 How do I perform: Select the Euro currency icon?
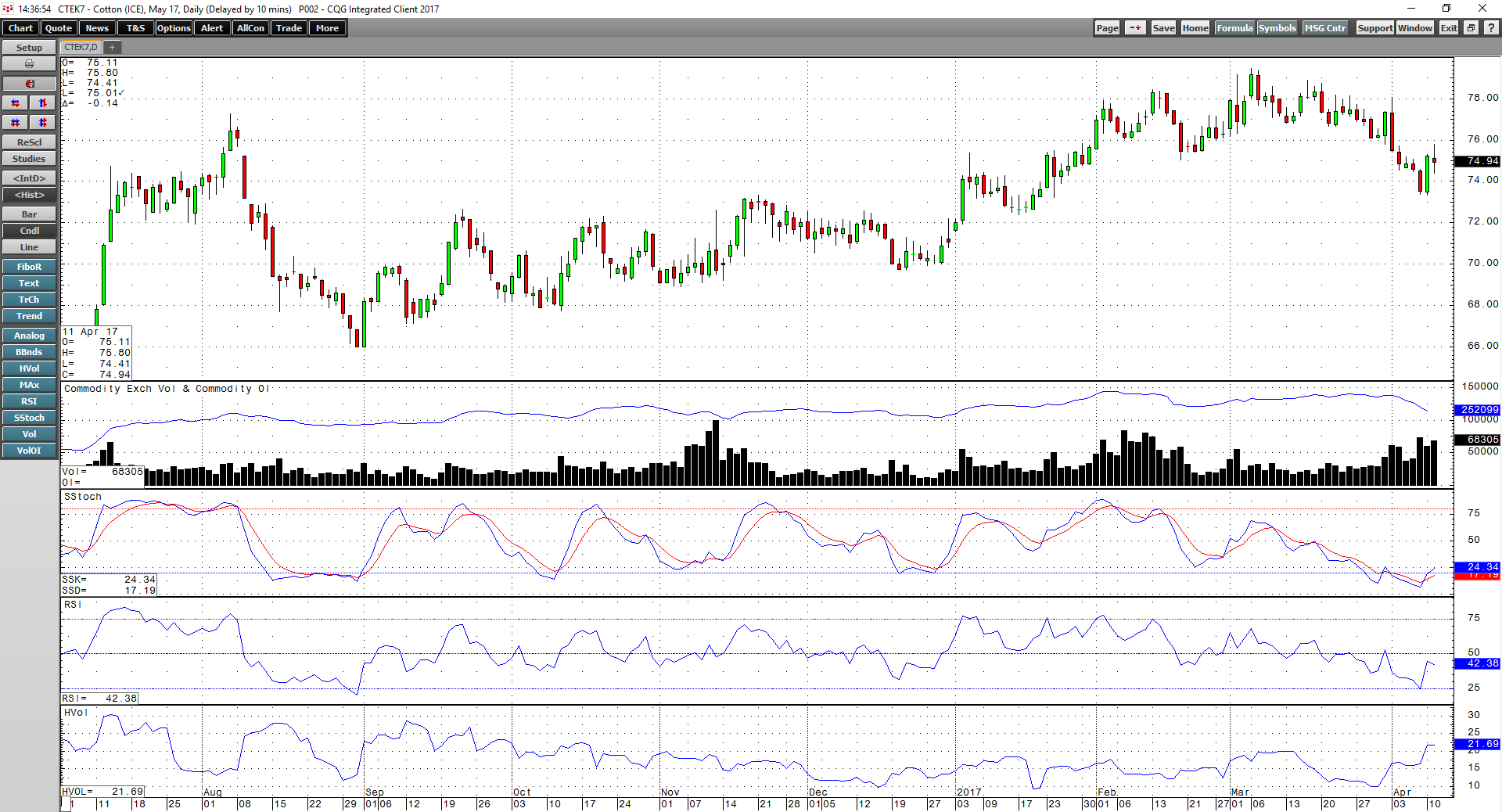pyautogui.click(x=29, y=83)
